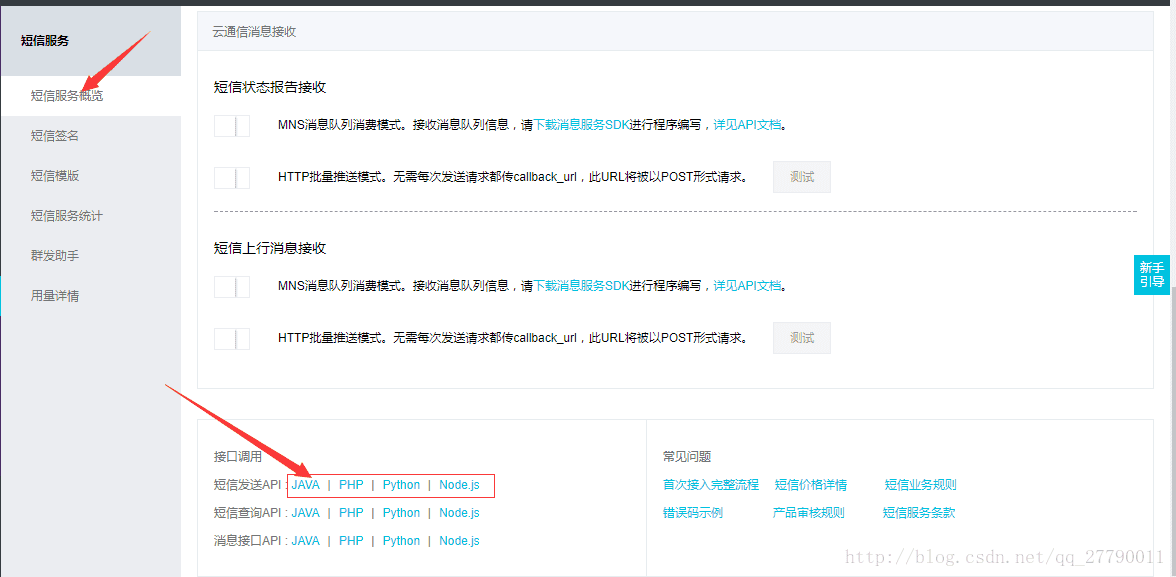The image size is (1176, 577).
Task: Go to 短信签名 page
Action: click(x=55, y=136)
